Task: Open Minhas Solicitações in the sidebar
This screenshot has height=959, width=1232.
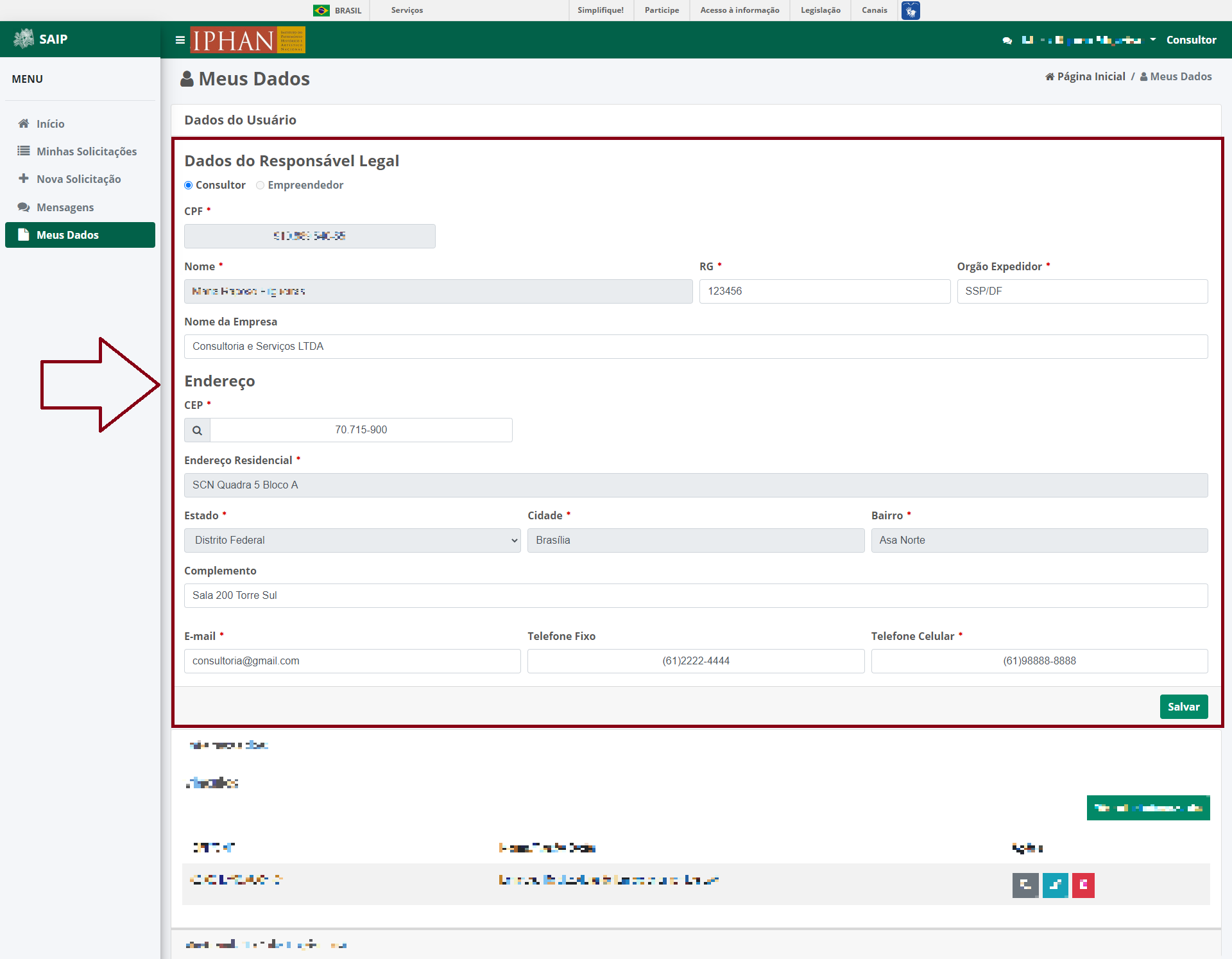Action: 80,151
